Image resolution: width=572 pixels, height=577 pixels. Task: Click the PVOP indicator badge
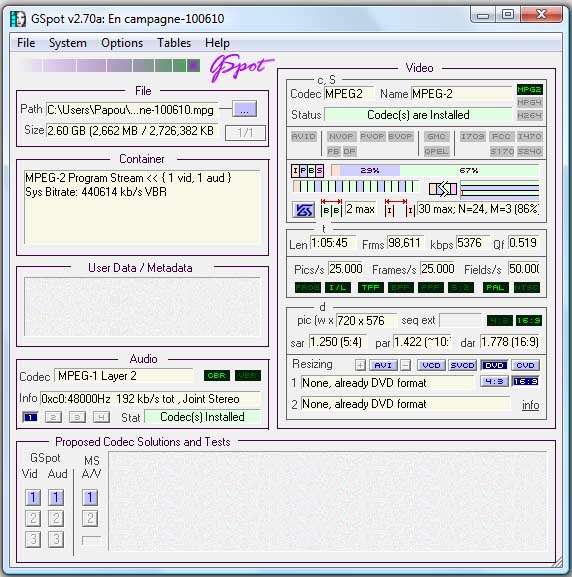click(372, 137)
